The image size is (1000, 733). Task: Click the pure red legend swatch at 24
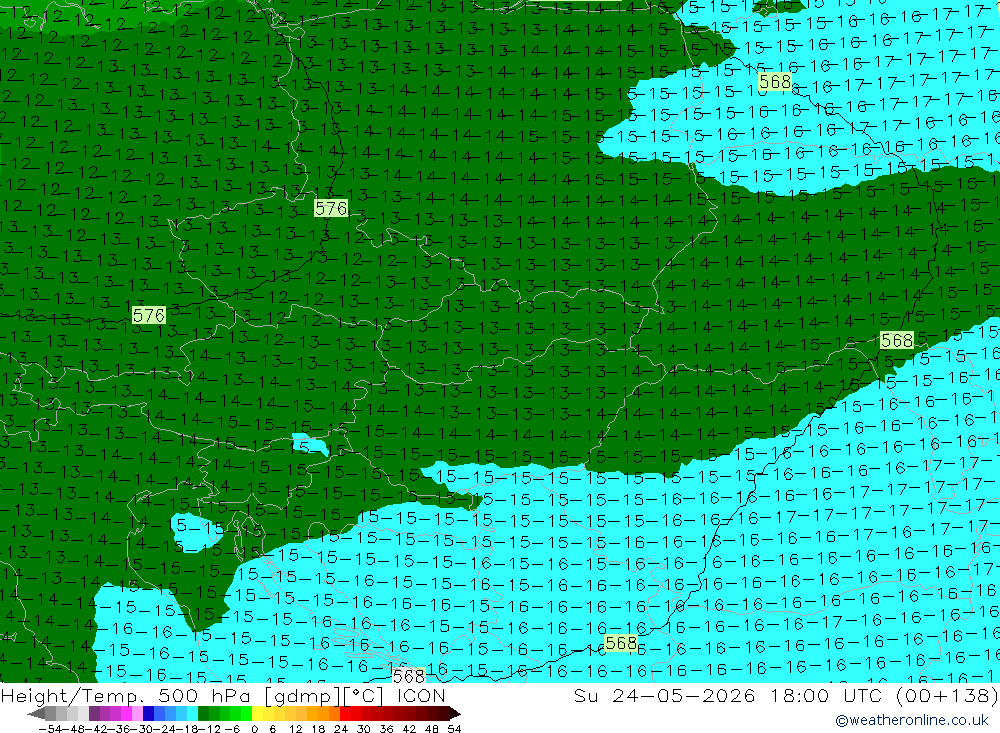point(345,714)
